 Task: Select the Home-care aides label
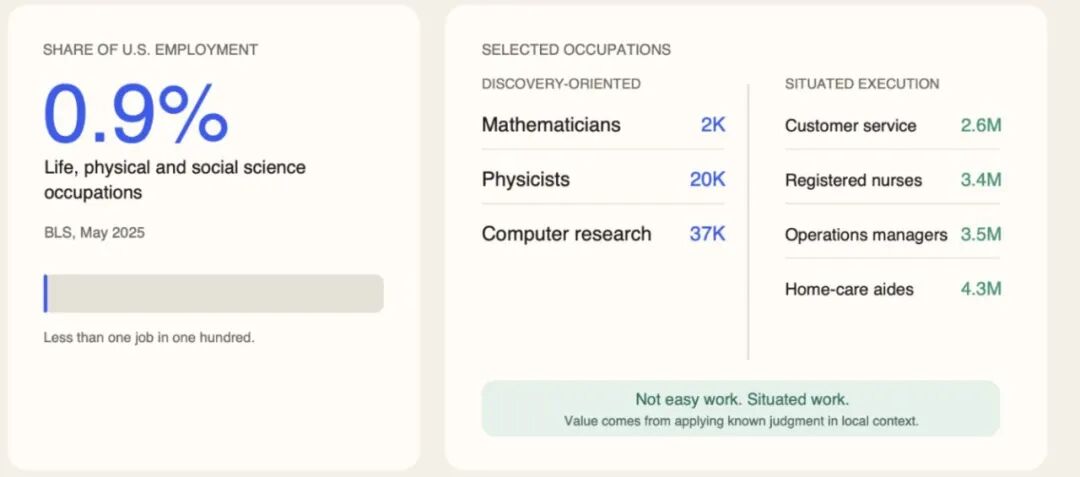coord(849,289)
